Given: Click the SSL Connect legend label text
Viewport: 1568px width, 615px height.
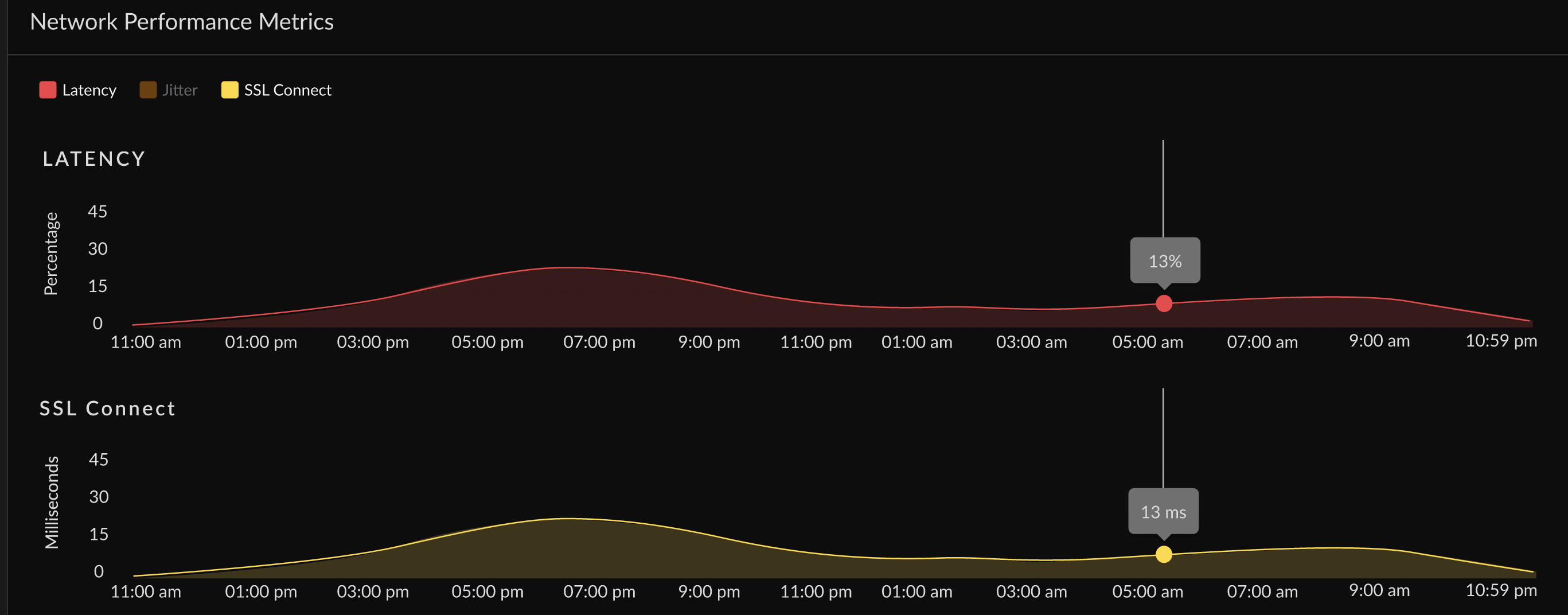Looking at the screenshot, I should pos(287,89).
